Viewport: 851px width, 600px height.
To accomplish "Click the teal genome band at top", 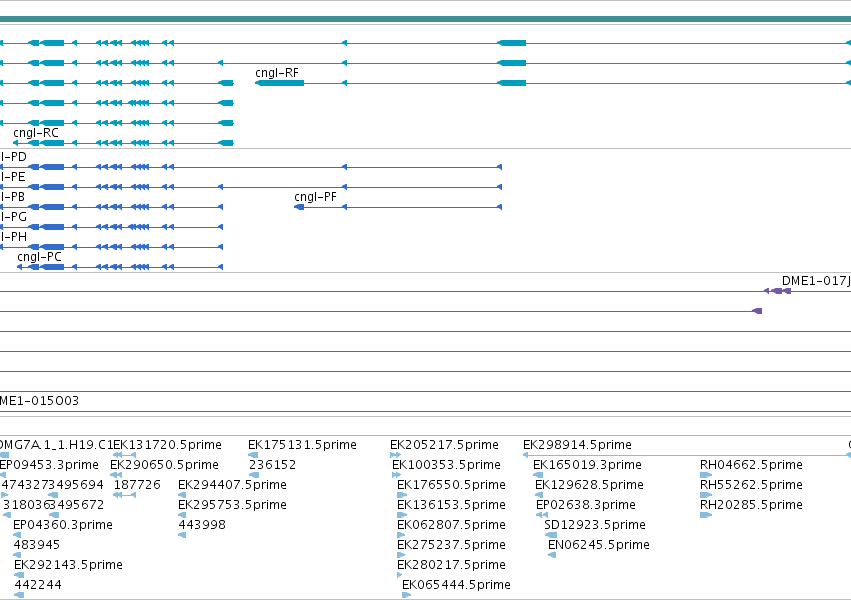I will (x=426, y=19).
